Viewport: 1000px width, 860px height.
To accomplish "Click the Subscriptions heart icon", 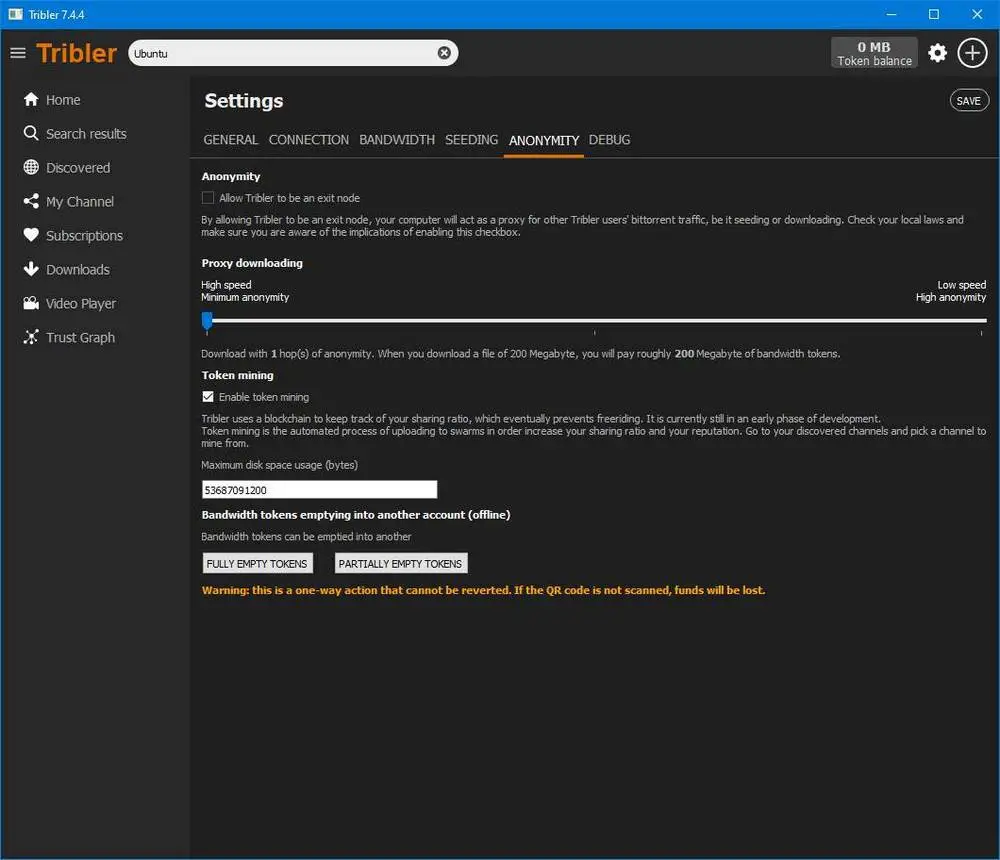I will pos(31,235).
